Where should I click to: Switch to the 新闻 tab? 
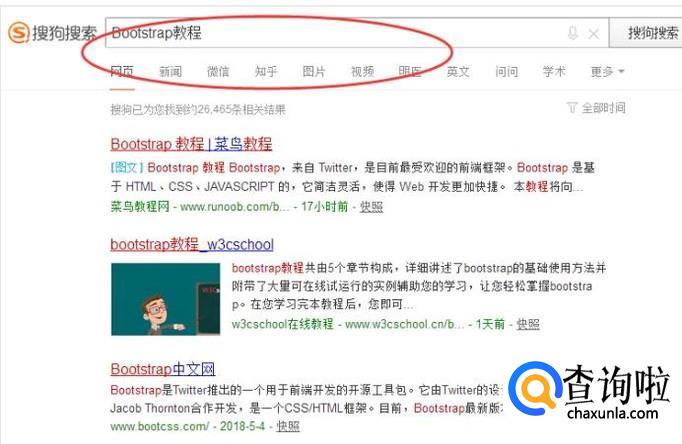[170, 71]
